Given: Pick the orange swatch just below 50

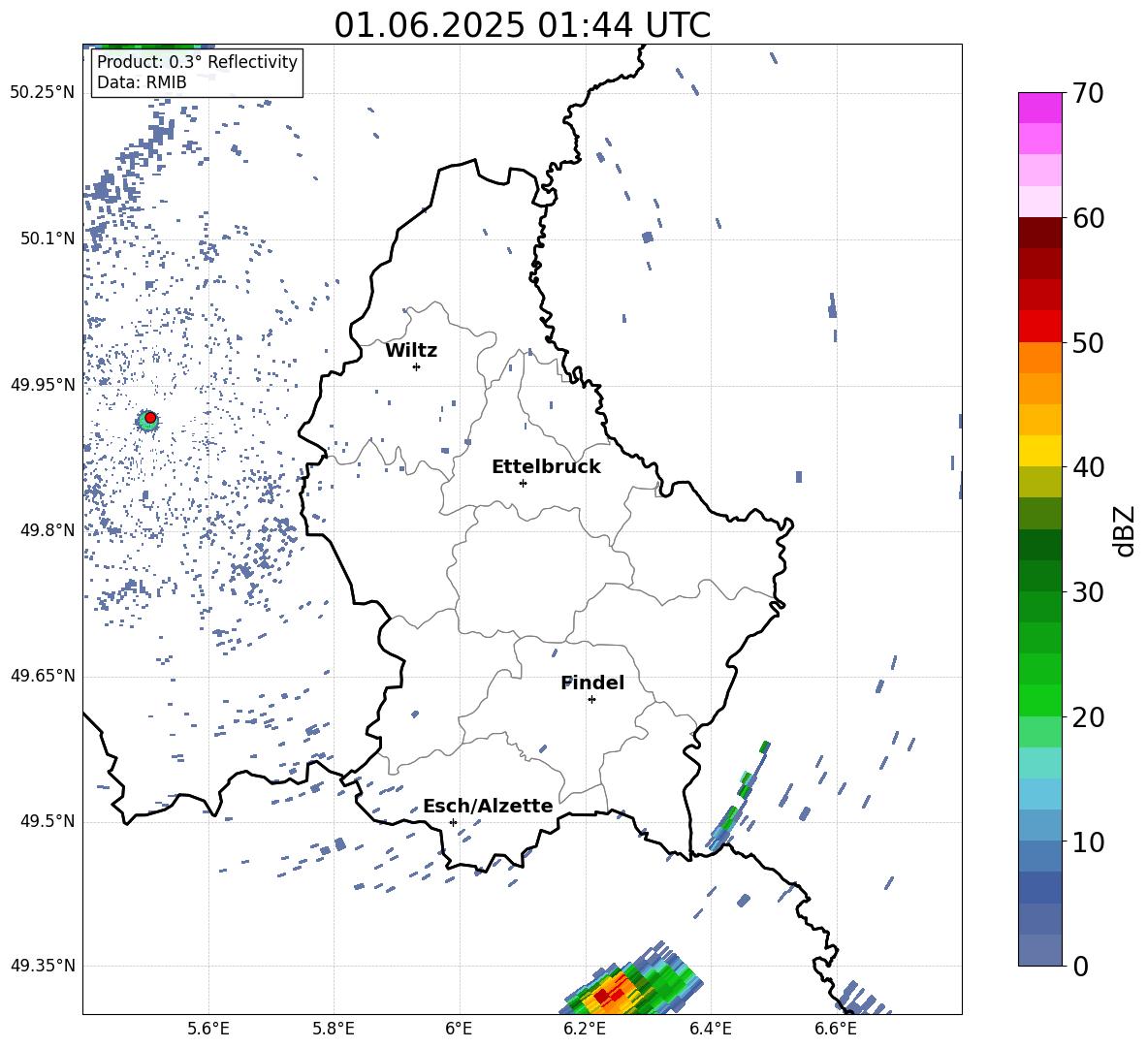Looking at the screenshot, I should (x=1039, y=358).
